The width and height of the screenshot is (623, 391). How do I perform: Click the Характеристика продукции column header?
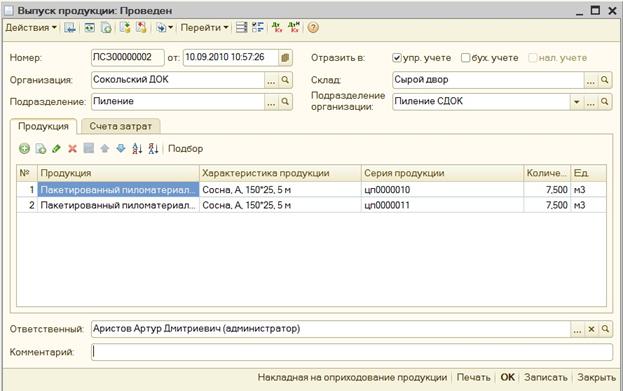(x=280, y=173)
